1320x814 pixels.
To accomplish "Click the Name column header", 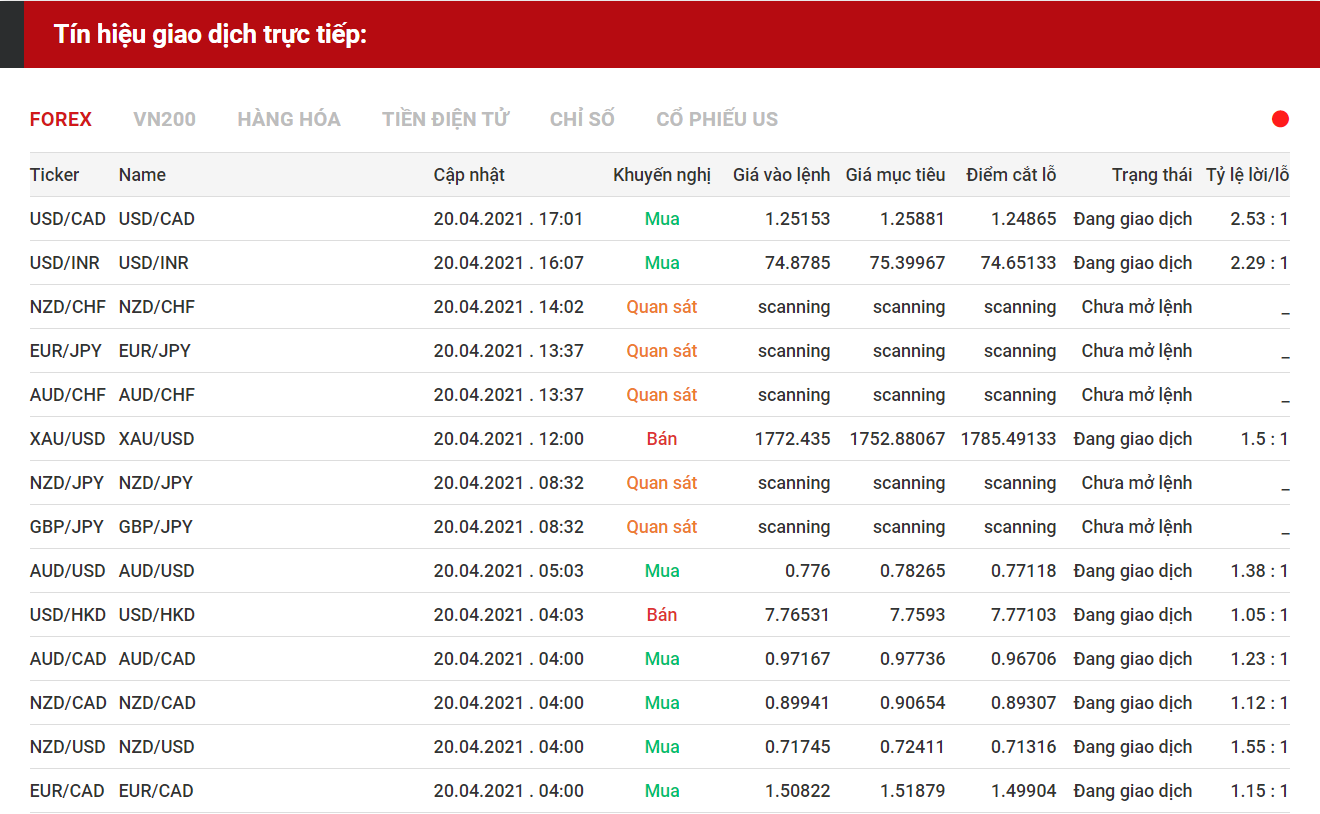I will 142,175.
